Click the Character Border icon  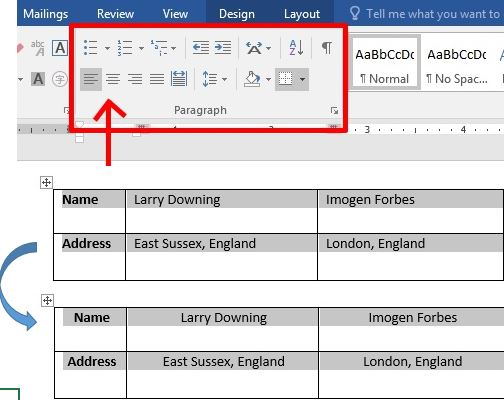pos(60,48)
